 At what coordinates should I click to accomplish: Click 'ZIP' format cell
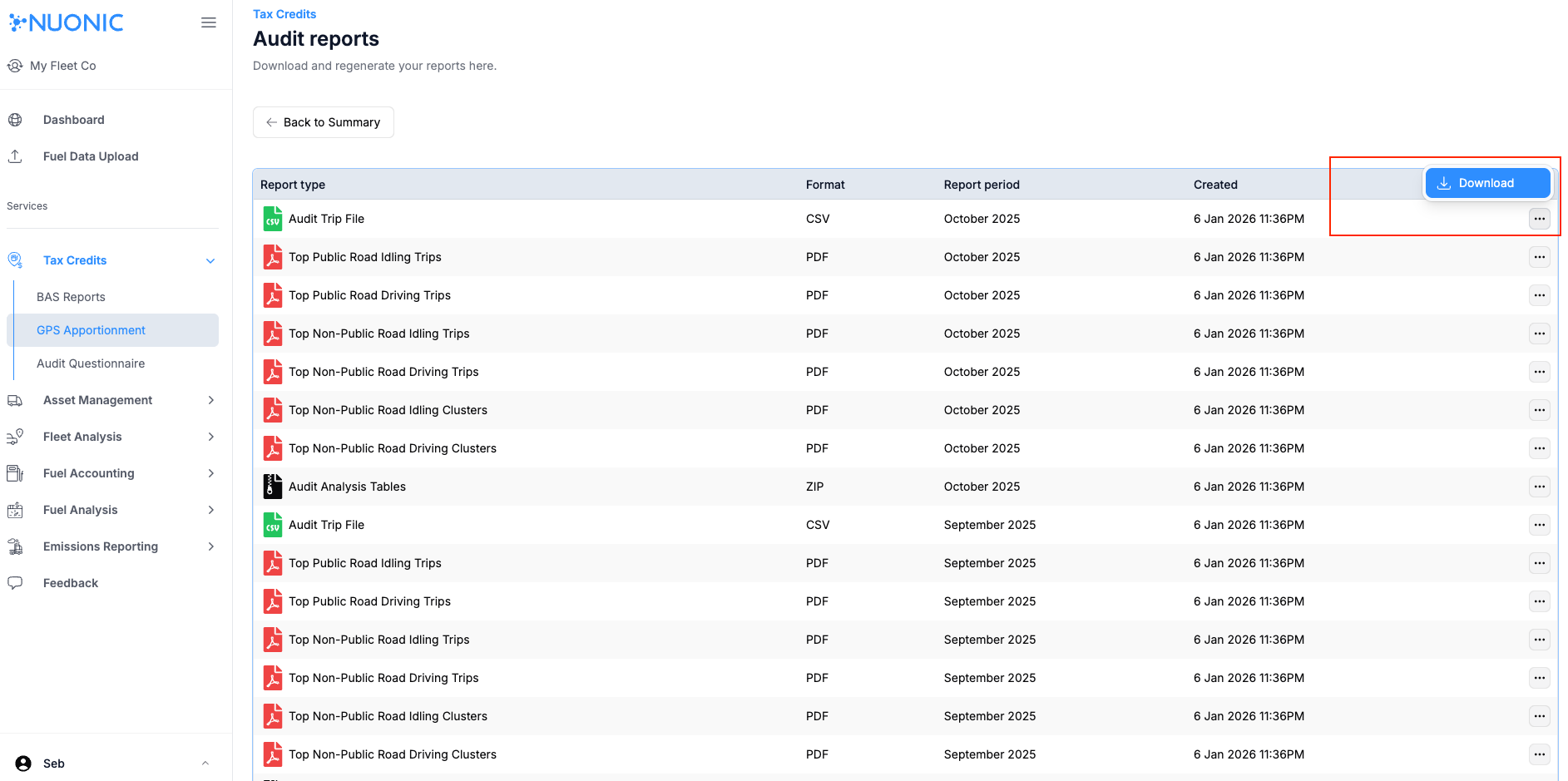(x=815, y=487)
